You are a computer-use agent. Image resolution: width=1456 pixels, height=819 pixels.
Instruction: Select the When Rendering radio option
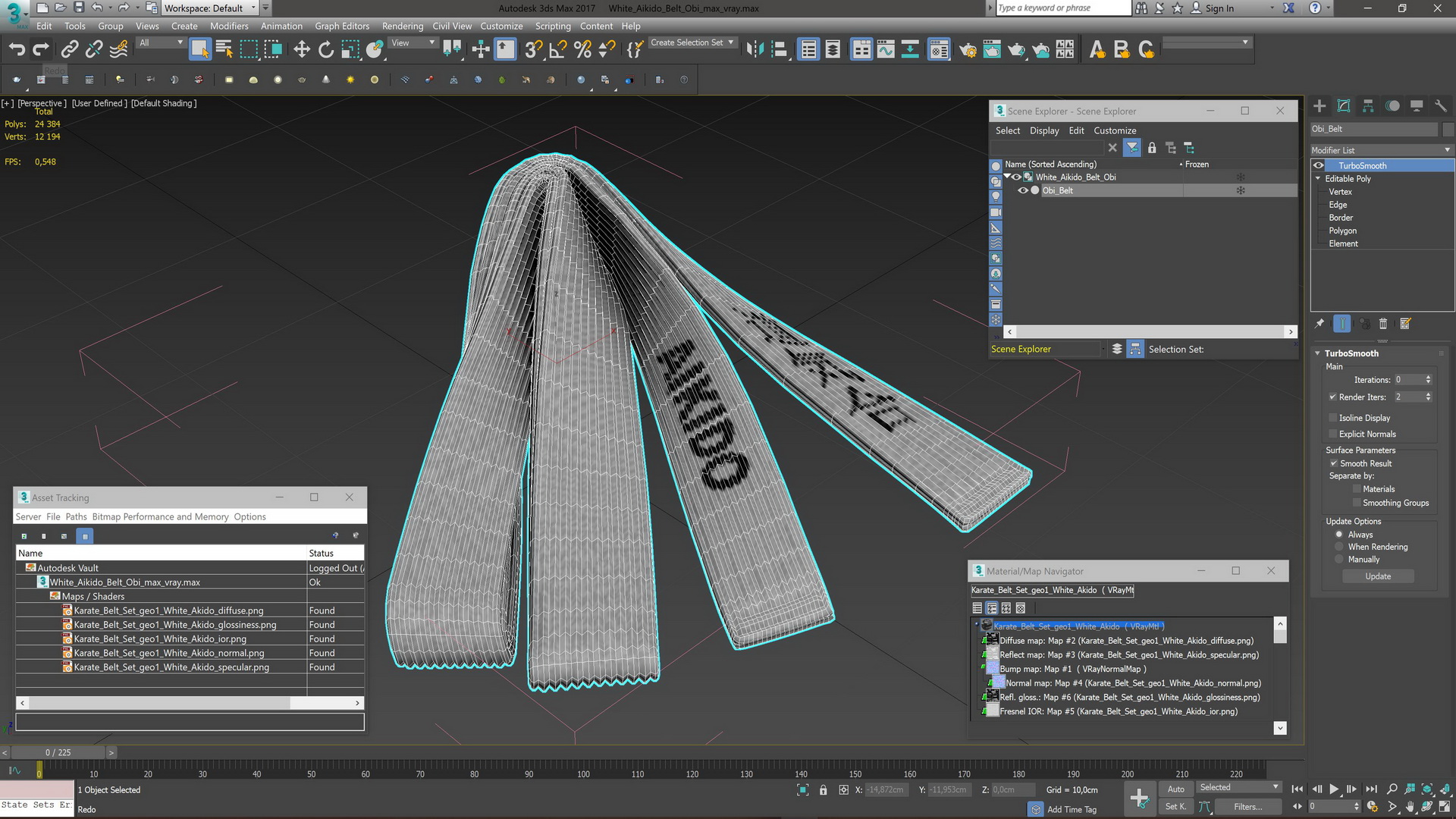coord(1339,547)
